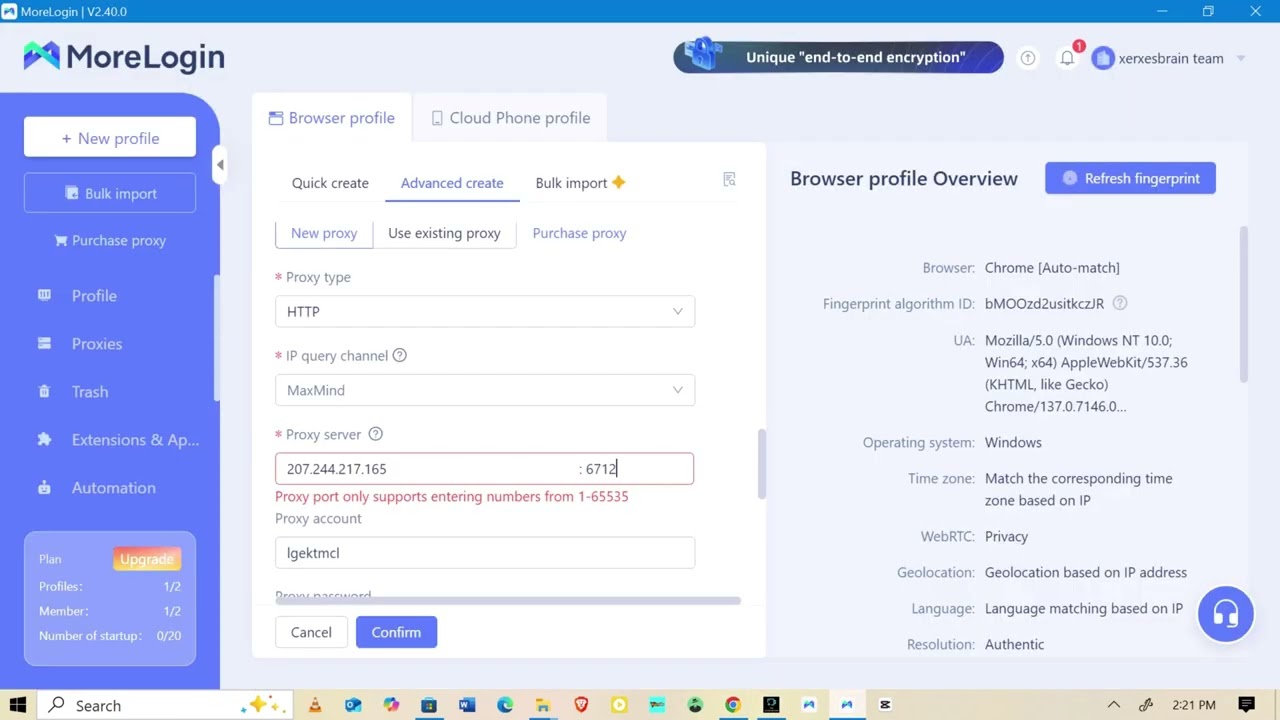Viewport: 1280px width, 720px height.
Task: Switch to the Cloud Phone profile tab
Action: click(x=510, y=118)
